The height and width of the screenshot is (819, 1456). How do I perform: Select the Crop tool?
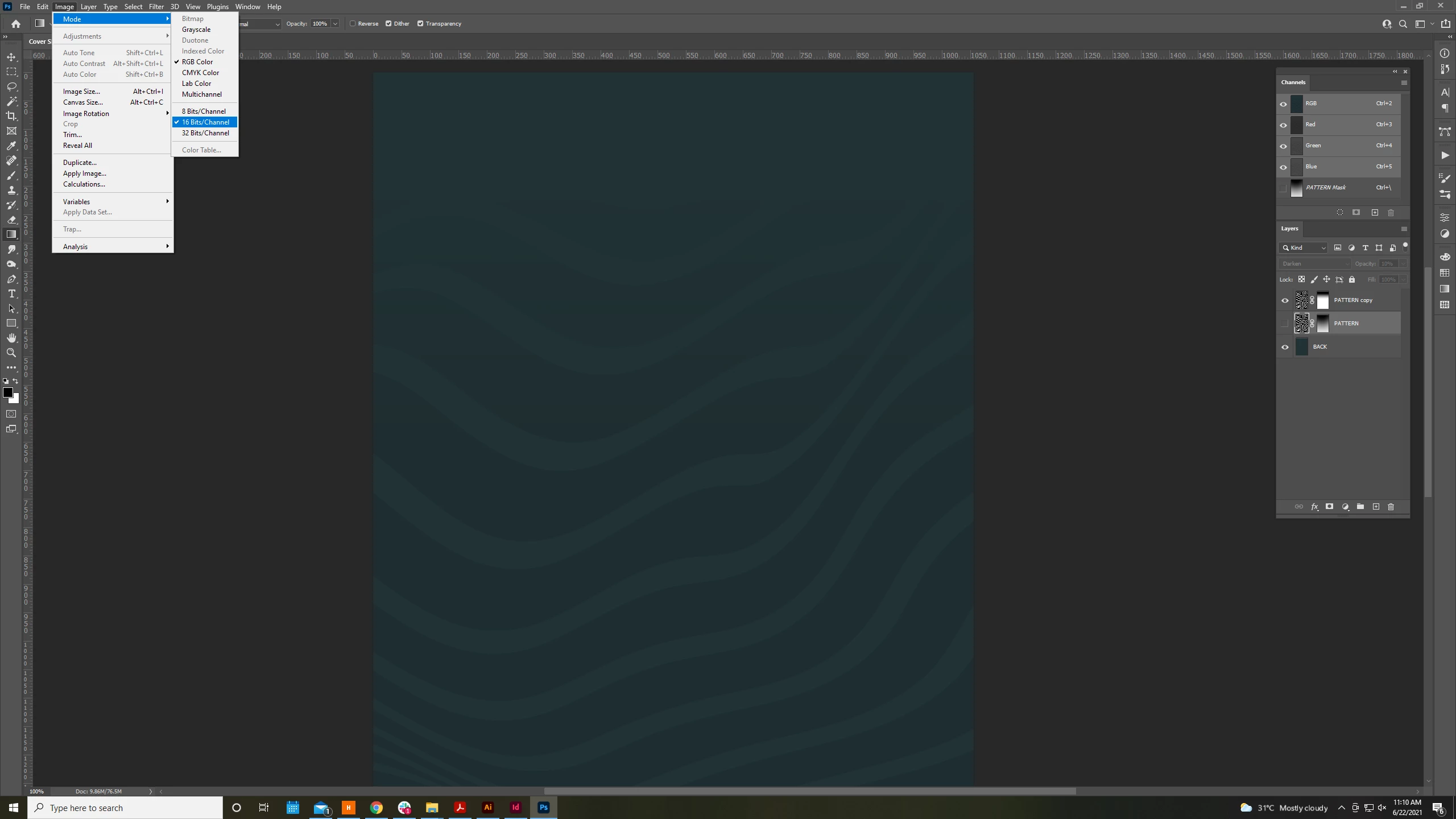(11, 116)
